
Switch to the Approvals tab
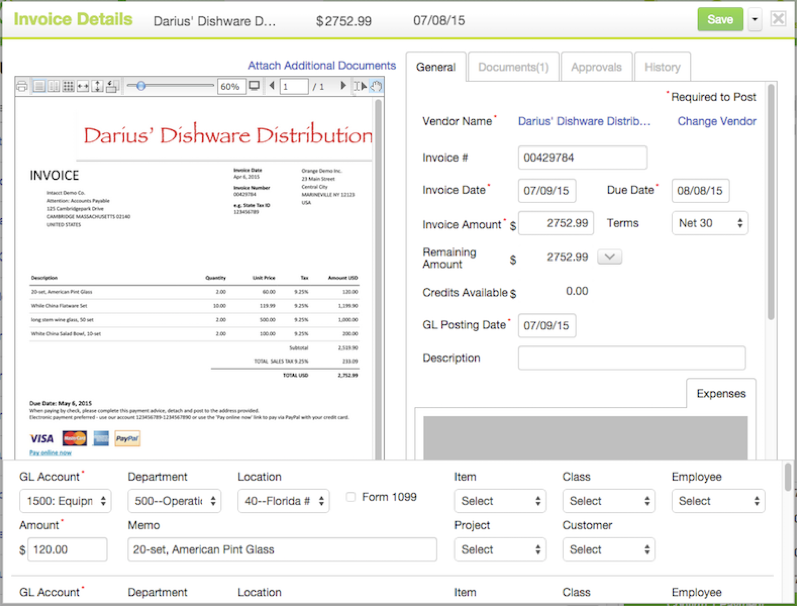pyautogui.click(x=595, y=67)
